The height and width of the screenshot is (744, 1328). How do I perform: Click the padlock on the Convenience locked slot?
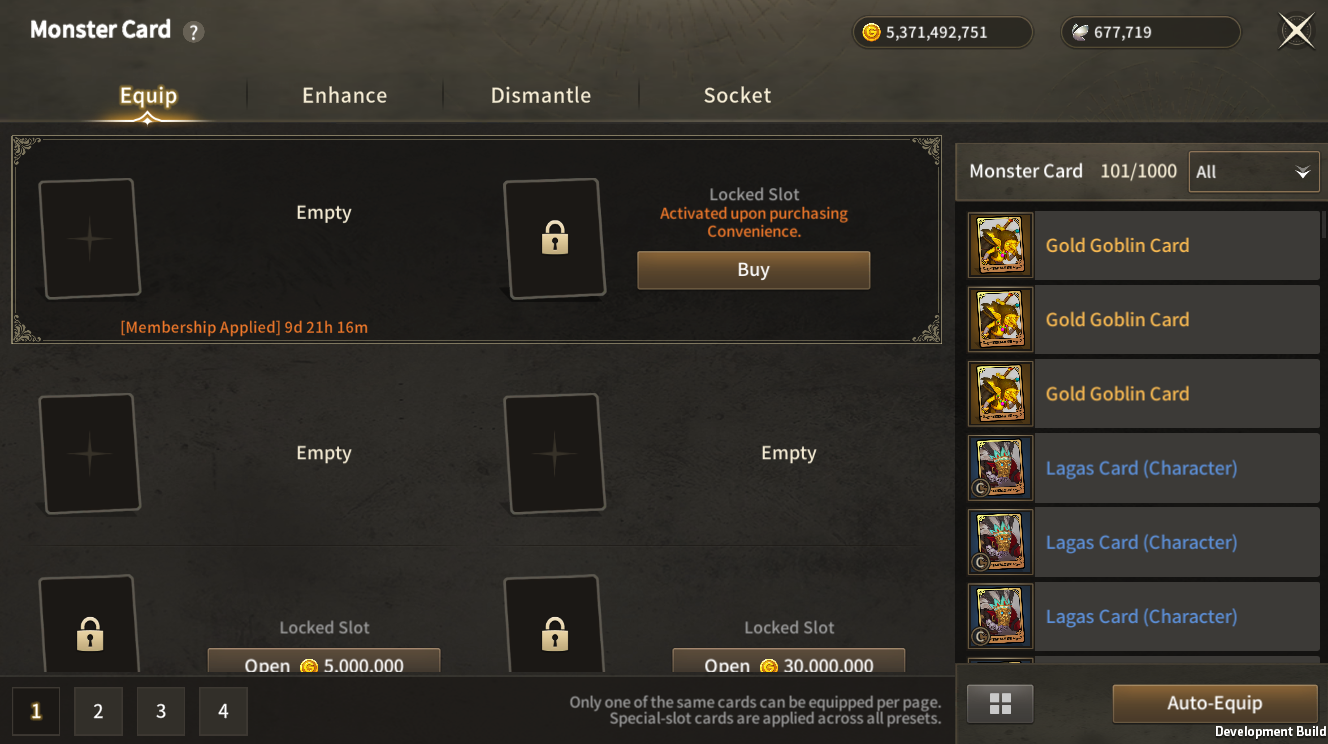click(554, 239)
